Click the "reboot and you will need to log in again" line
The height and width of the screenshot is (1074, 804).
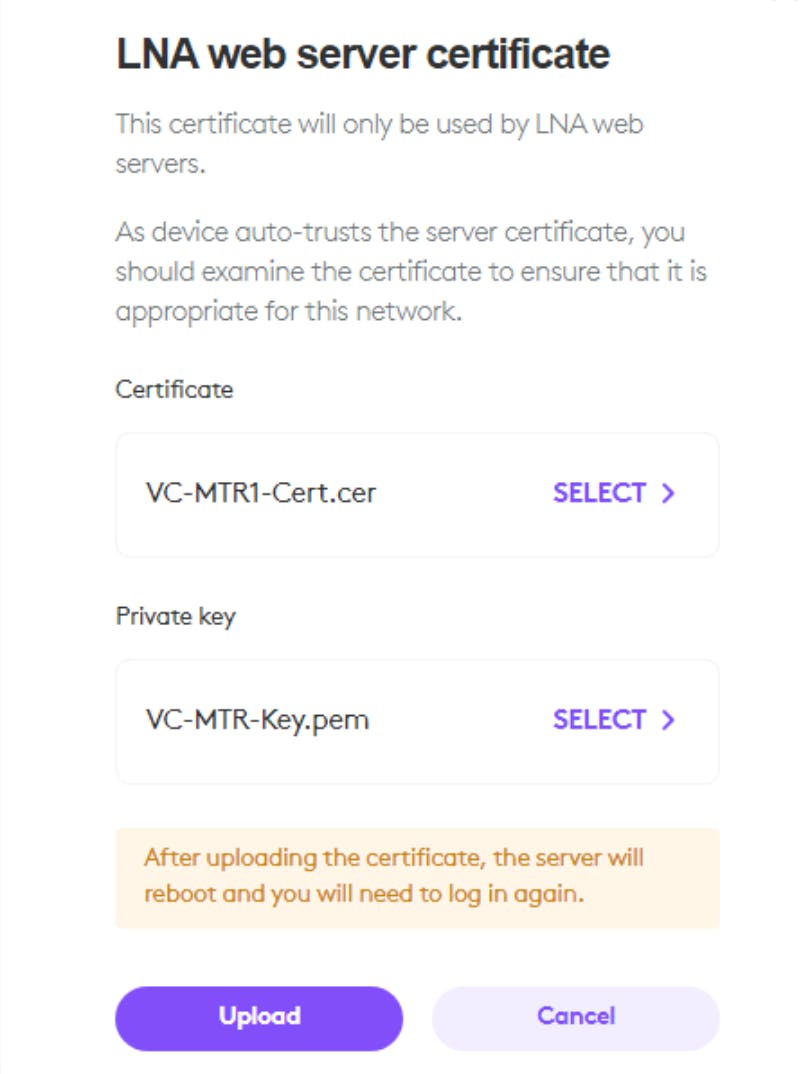click(x=362, y=893)
